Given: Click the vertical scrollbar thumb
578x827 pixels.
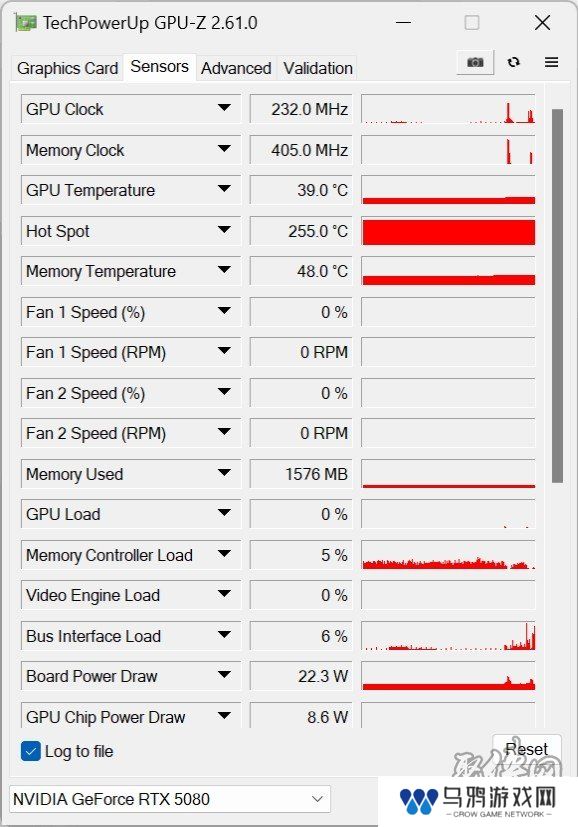Looking at the screenshot, I should (x=557, y=295).
